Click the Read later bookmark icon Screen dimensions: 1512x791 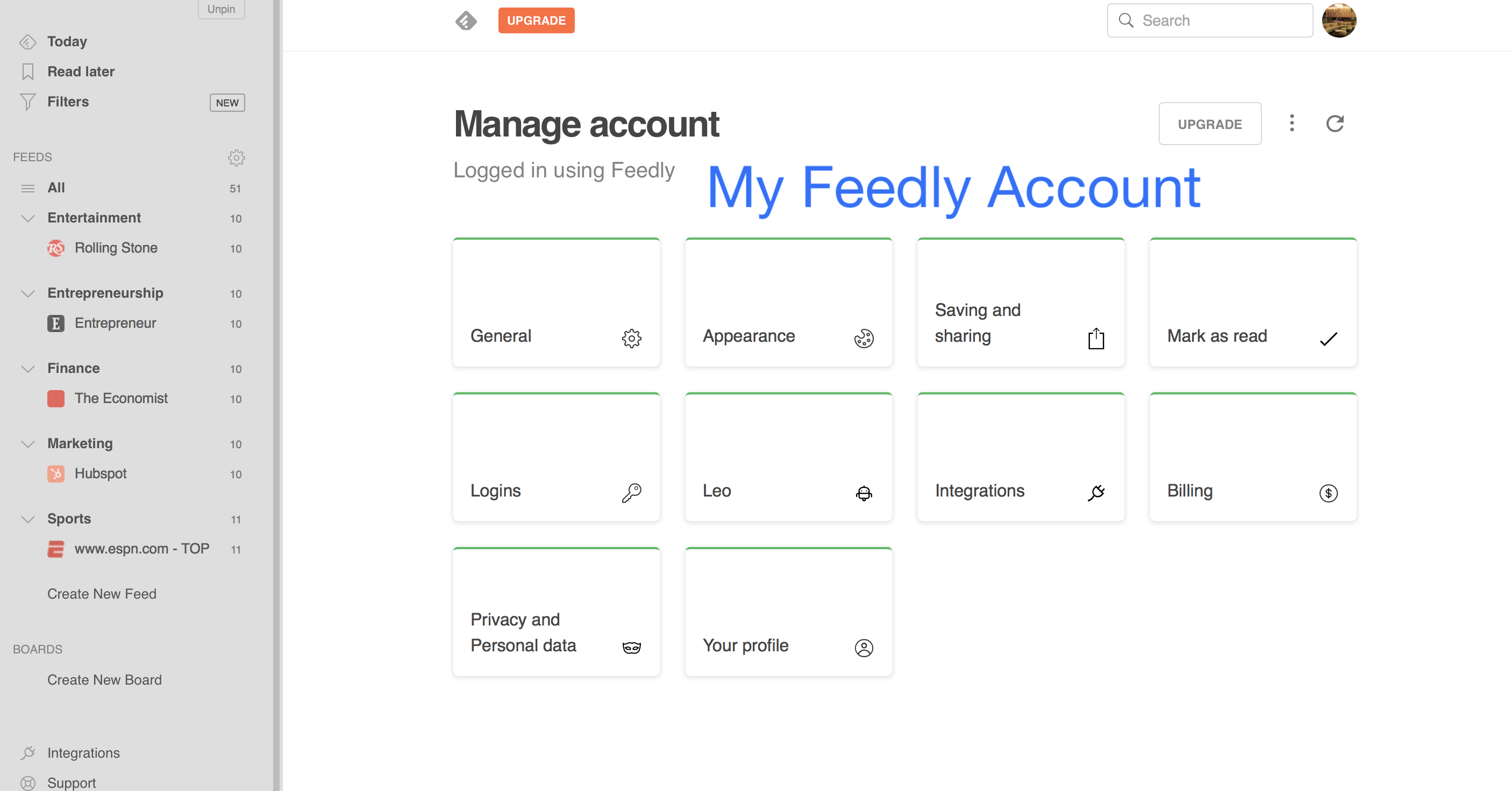27,71
